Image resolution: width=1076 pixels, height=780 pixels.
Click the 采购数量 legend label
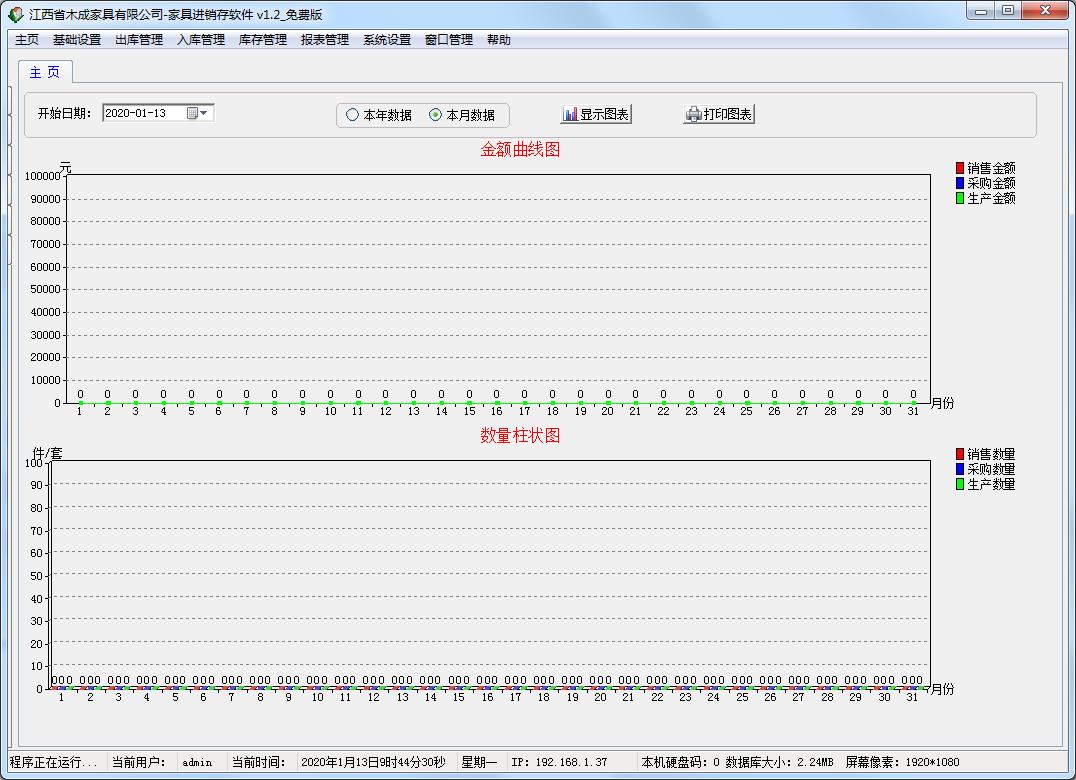[992, 469]
